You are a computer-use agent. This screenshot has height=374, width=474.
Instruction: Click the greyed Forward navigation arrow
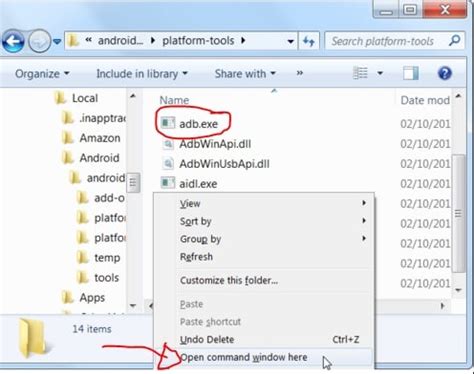pos(39,41)
